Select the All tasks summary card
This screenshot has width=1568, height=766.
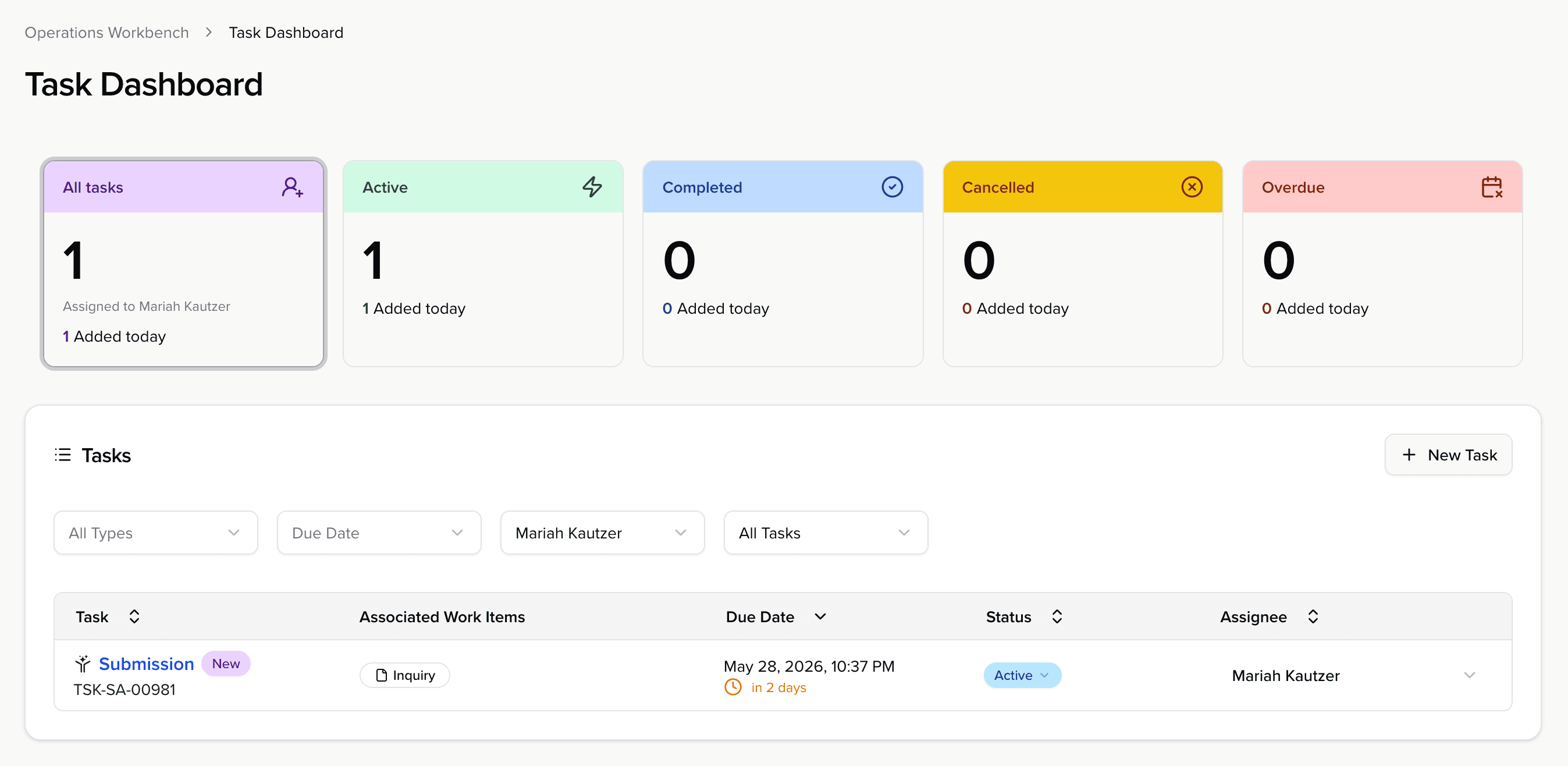pyautogui.click(x=183, y=264)
